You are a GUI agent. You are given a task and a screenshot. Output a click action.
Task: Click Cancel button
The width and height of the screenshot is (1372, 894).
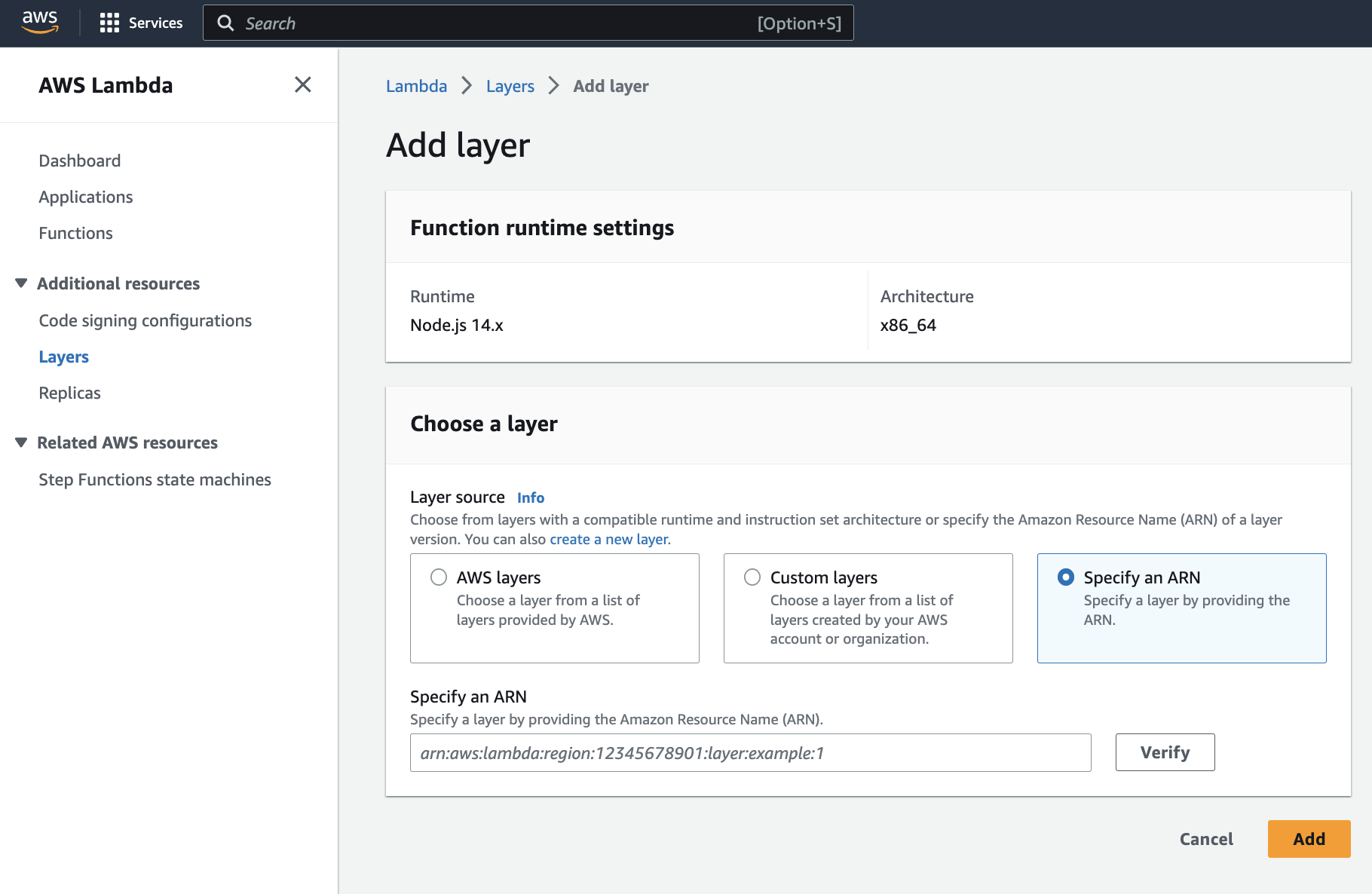(x=1206, y=839)
